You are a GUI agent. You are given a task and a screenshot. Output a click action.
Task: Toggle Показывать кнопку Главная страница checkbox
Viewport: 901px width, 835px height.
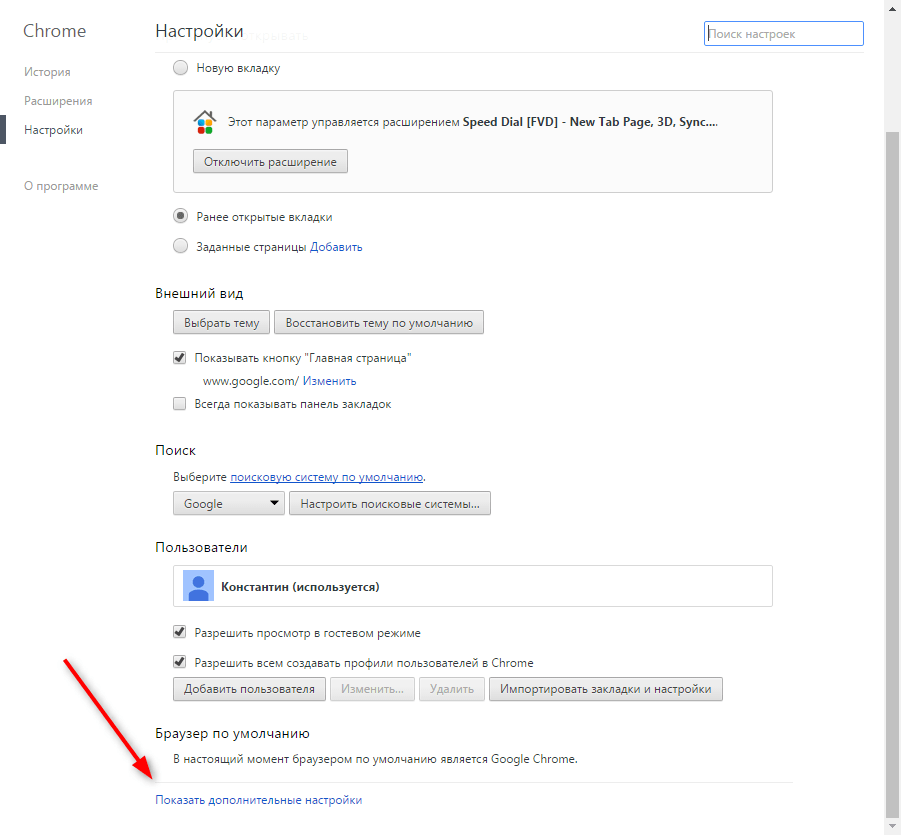[180, 357]
